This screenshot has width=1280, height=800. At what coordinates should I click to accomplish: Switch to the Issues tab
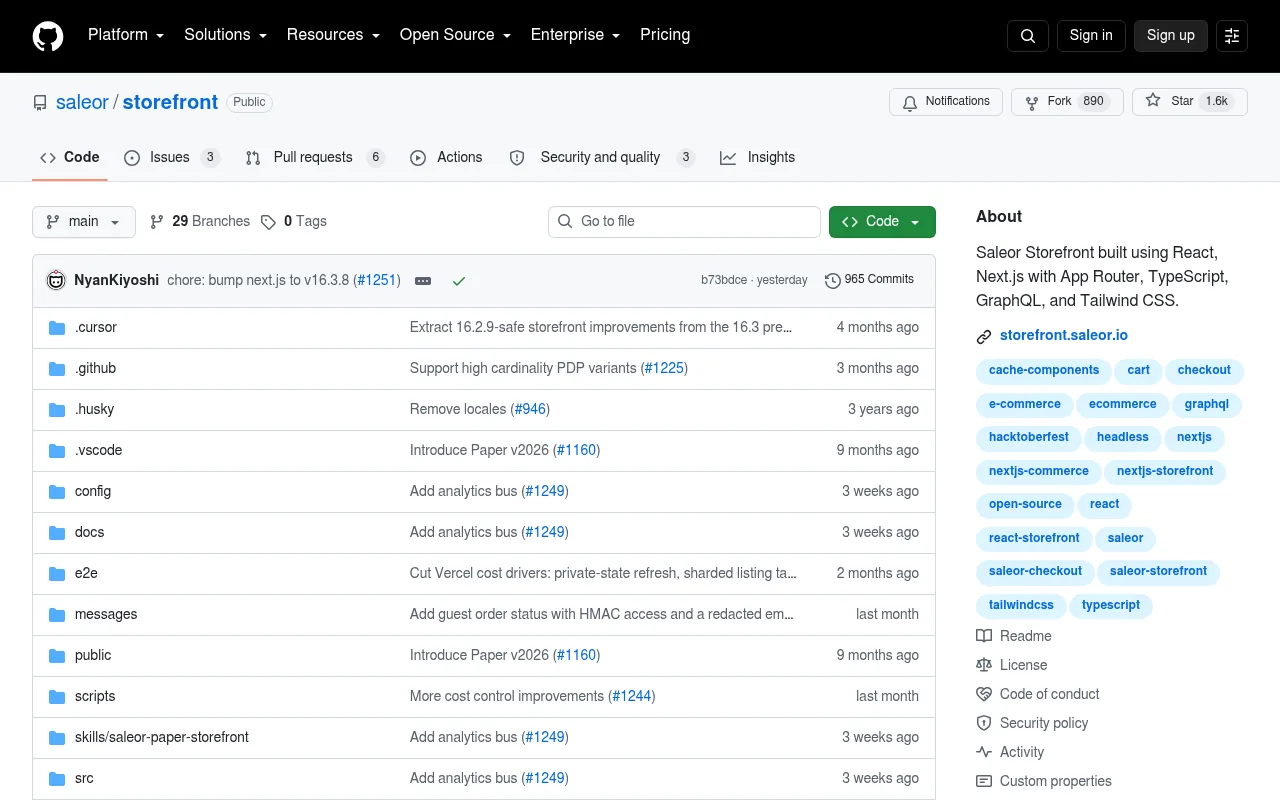click(x=172, y=158)
